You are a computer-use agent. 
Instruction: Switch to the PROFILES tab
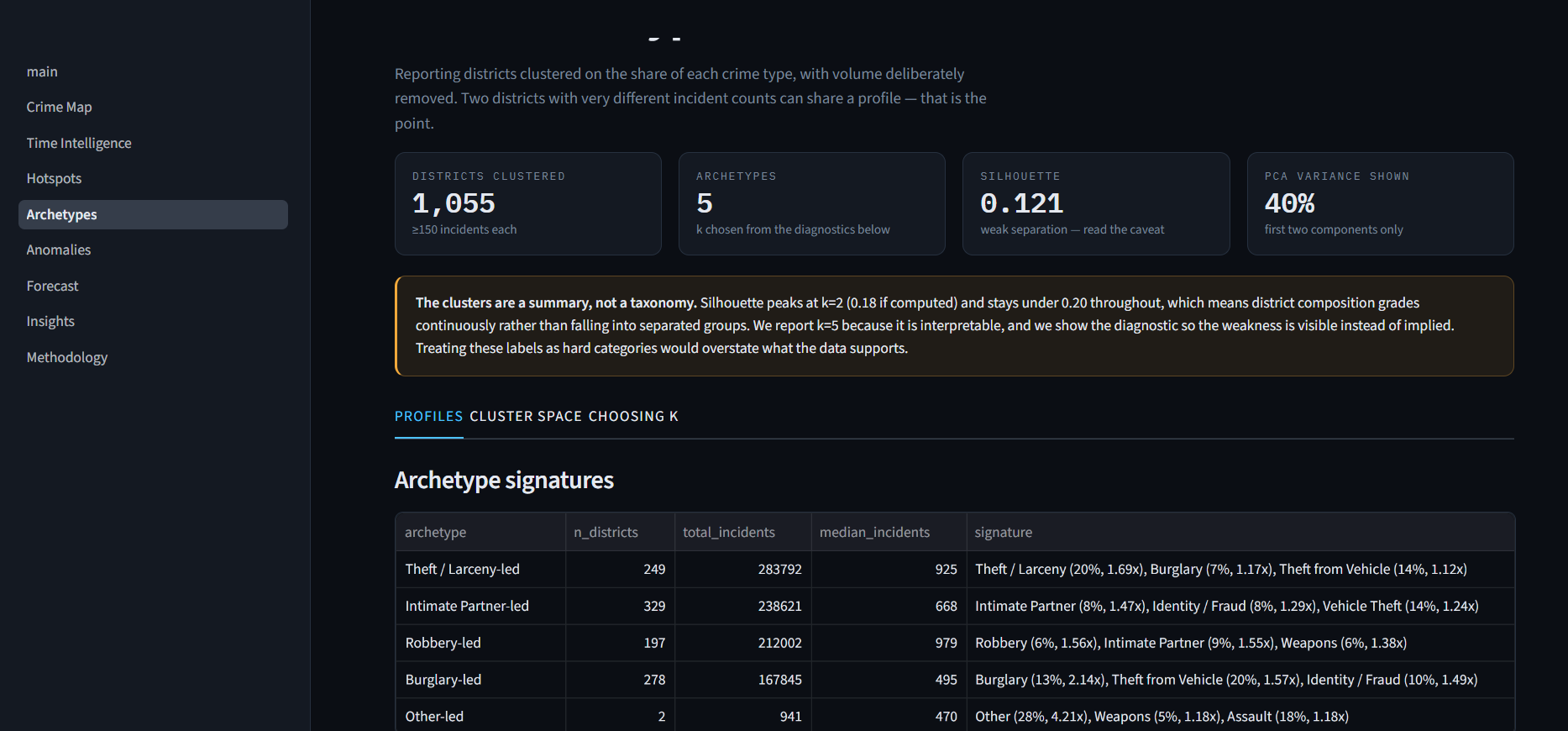click(x=428, y=417)
